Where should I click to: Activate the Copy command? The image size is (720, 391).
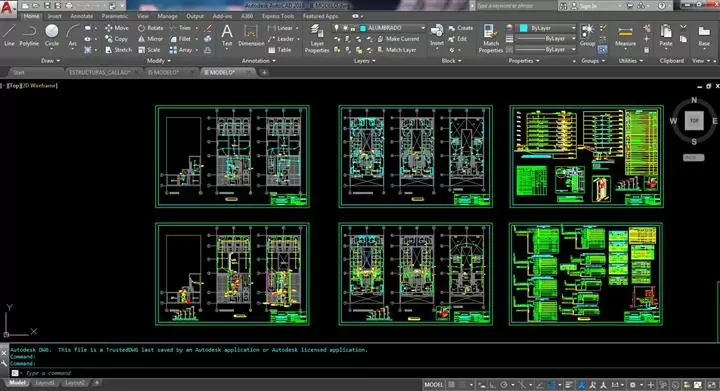117,39
